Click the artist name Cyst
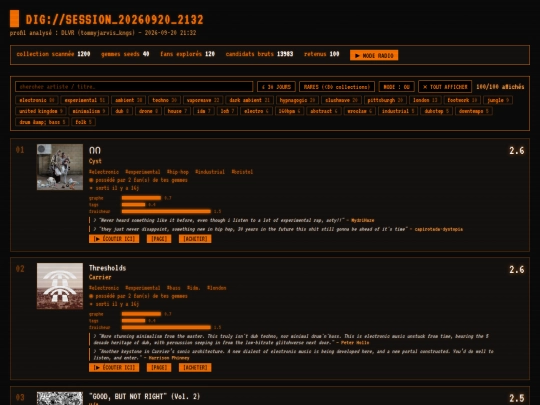Image resolution: width=540 pixels, height=405 pixels. [x=95, y=161]
